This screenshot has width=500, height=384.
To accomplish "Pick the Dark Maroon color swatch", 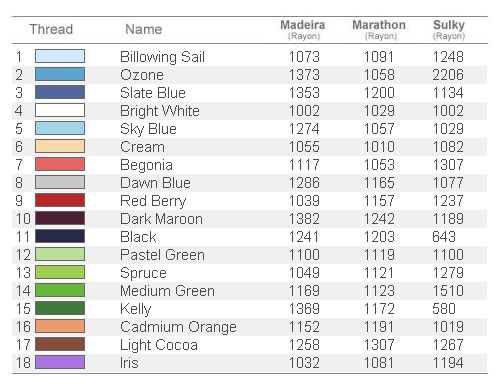I will [x=60, y=218].
